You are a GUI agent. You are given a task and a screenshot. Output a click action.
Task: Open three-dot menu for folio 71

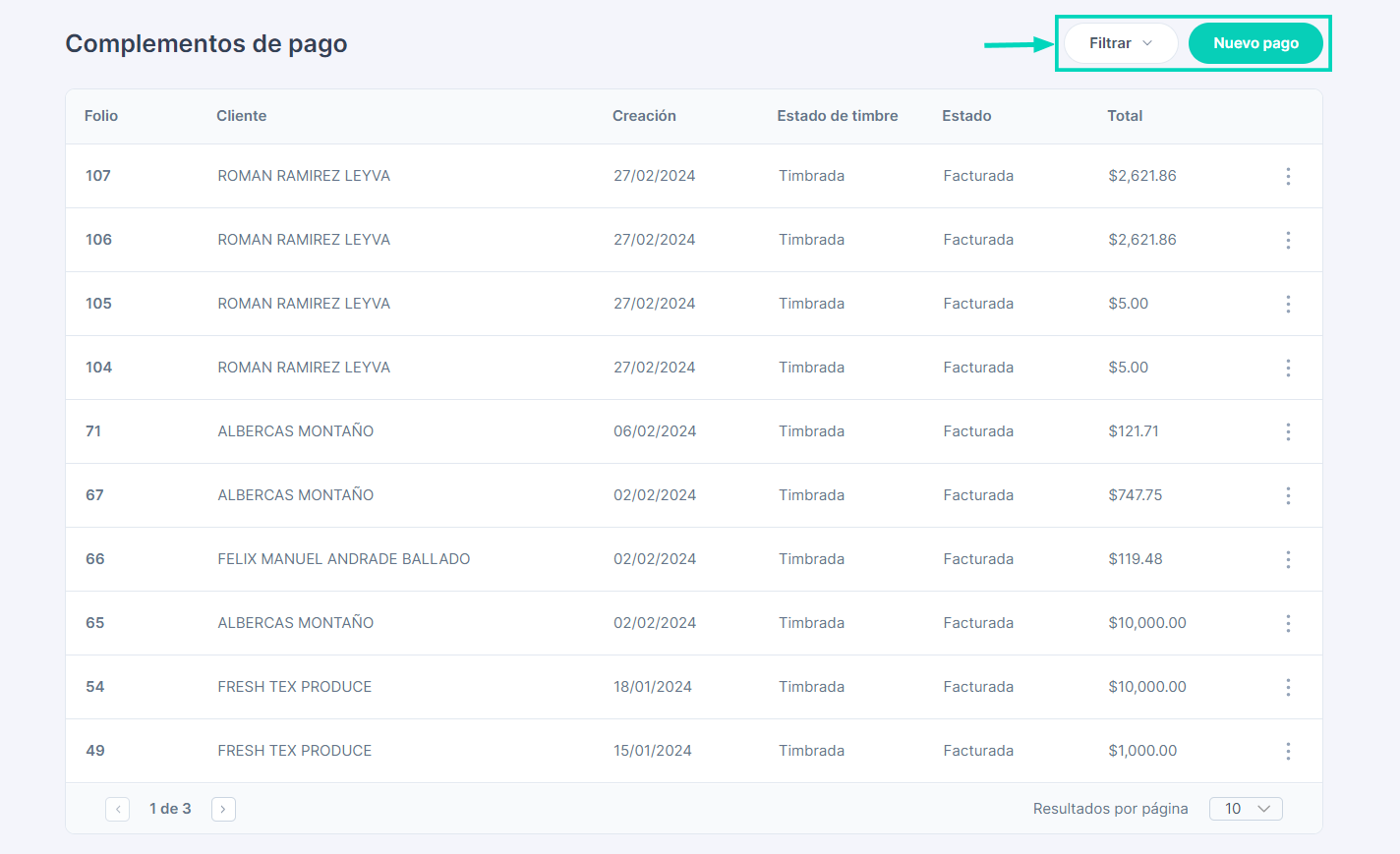tap(1287, 431)
